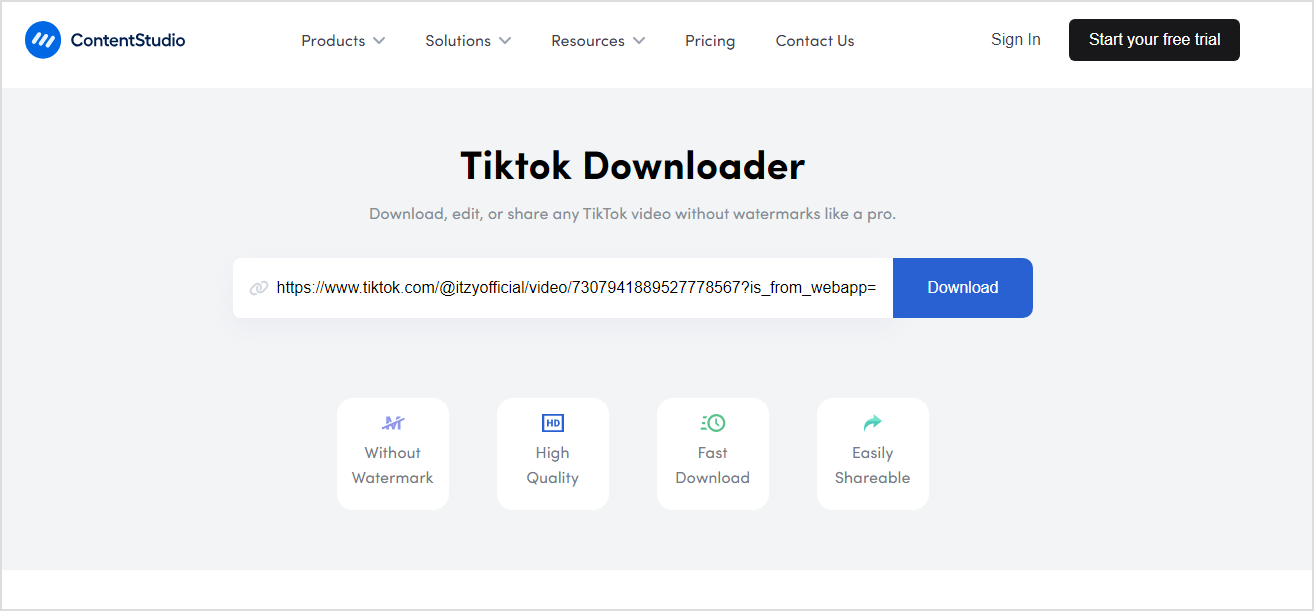Select the High Quality feature card
Viewport: 1314px width, 611px height.
pyautogui.click(x=552, y=454)
